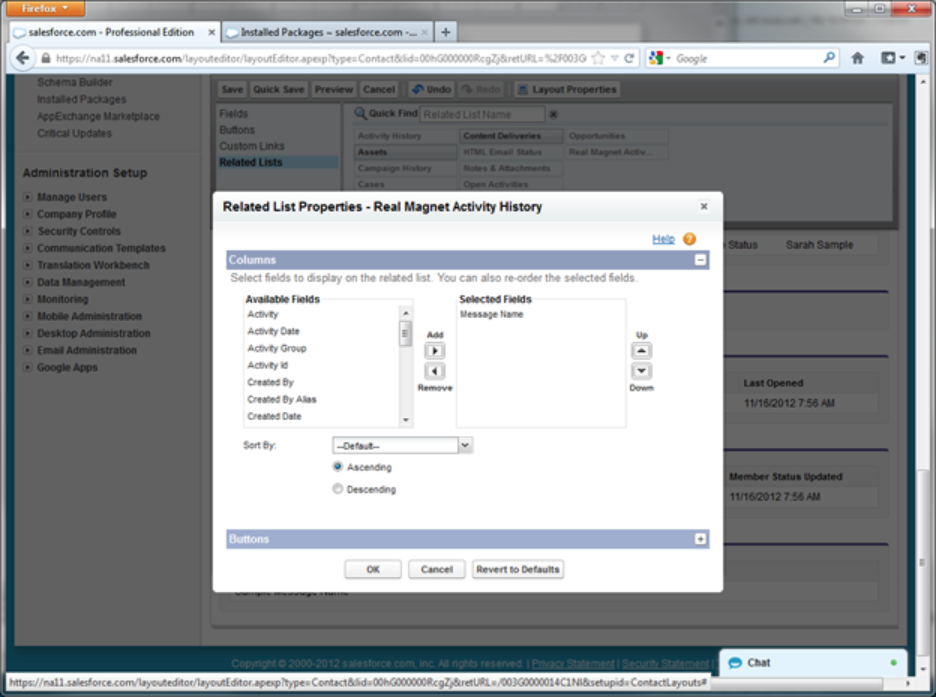
Task: Open AppExchange Marketplace sidebar link
Action: (98, 116)
